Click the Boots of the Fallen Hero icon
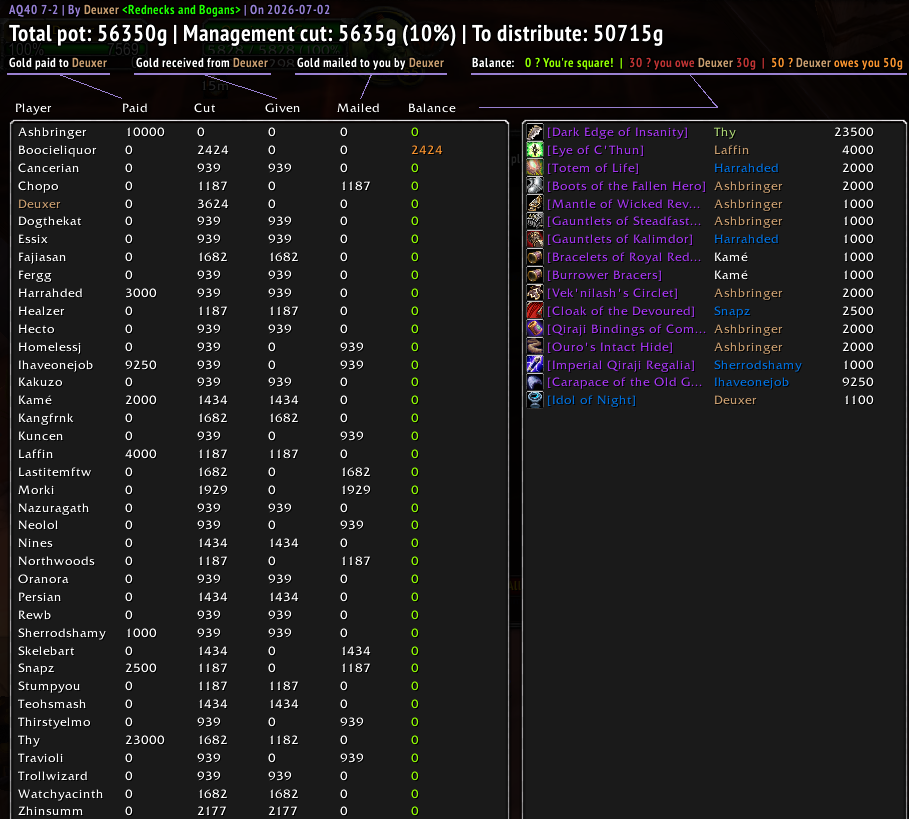 point(535,186)
